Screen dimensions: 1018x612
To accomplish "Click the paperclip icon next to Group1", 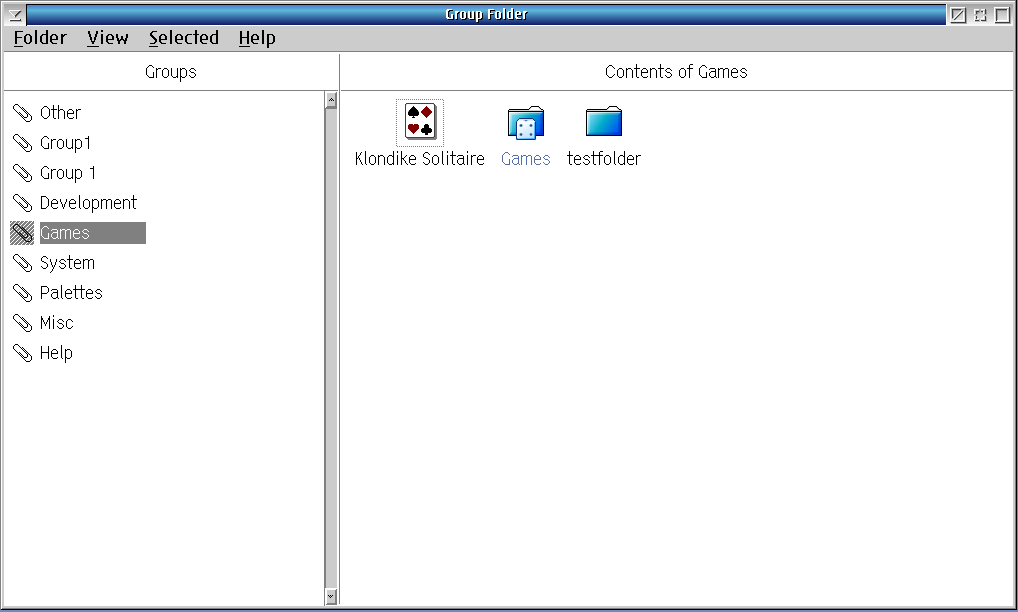I will (23, 143).
